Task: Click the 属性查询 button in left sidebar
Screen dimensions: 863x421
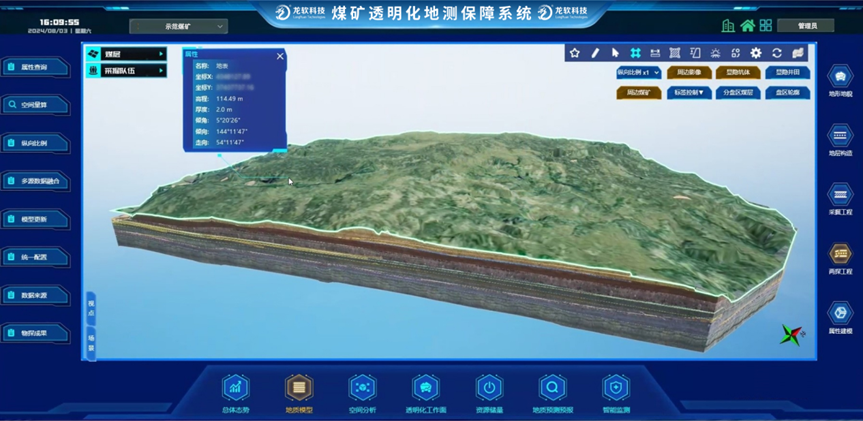Action: (36, 67)
